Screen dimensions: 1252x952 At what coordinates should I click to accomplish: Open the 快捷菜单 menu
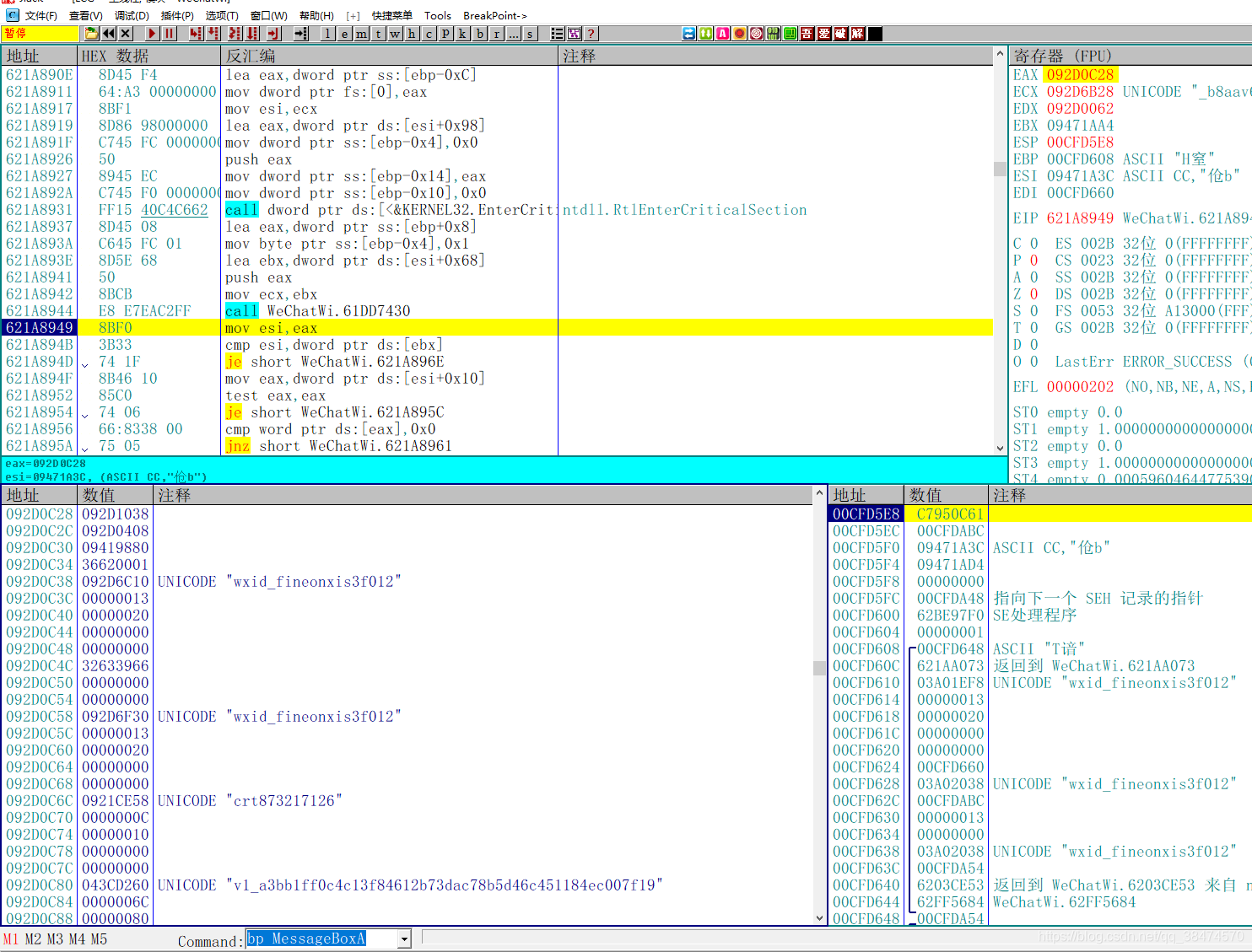click(x=392, y=15)
